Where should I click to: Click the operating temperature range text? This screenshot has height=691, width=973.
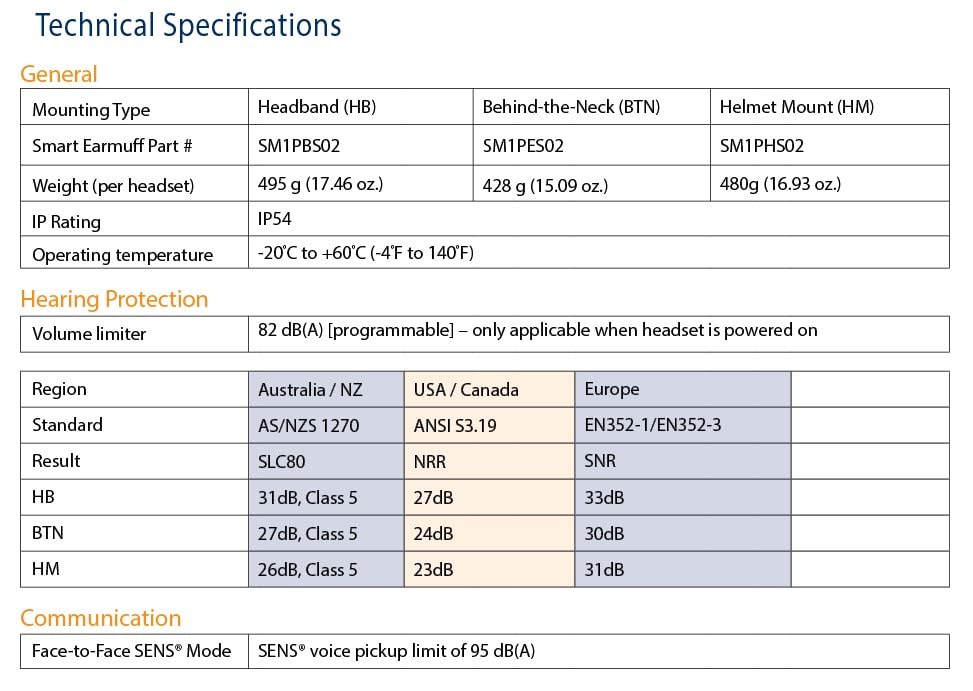tap(365, 252)
